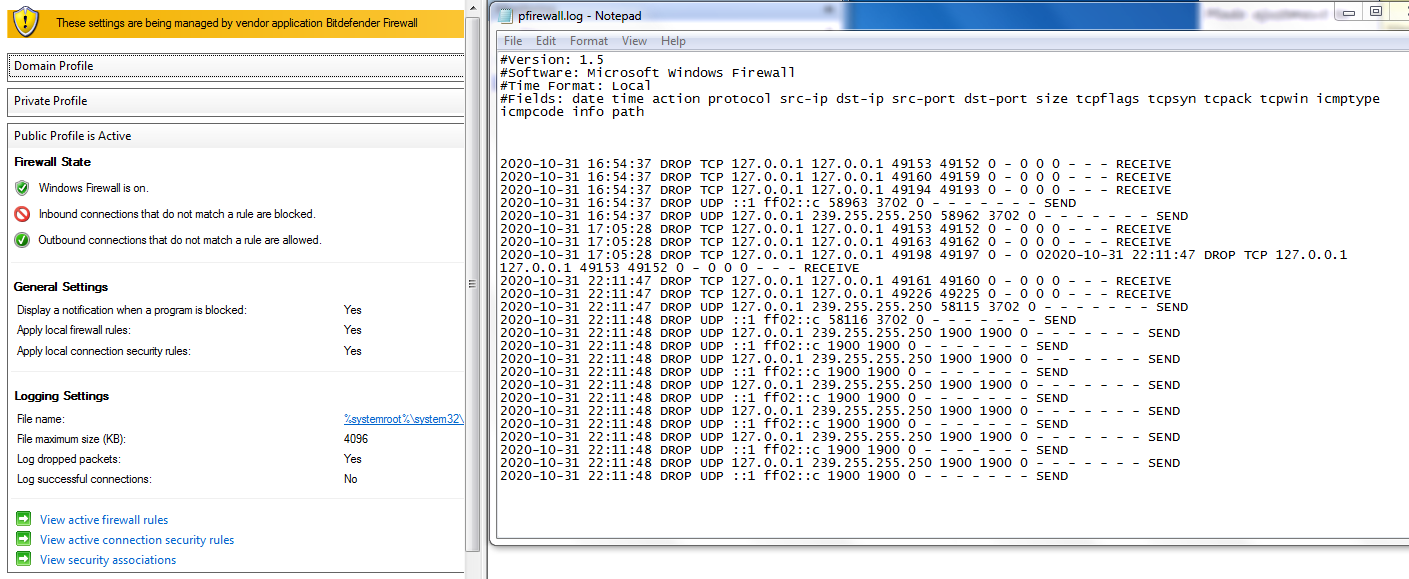Click the log line with source port 58115

point(843,307)
